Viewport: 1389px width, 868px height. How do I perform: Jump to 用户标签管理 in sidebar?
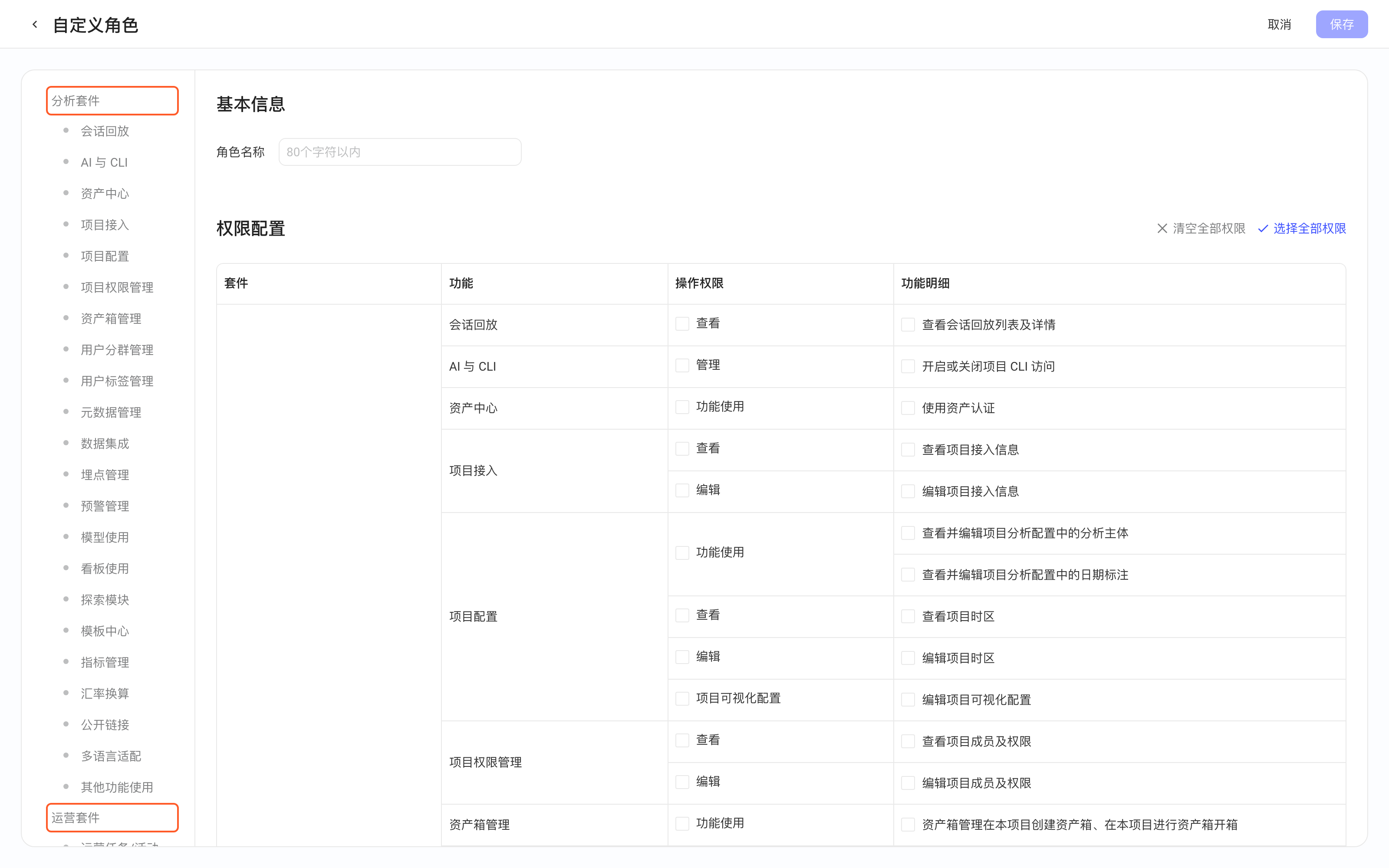[117, 381]
